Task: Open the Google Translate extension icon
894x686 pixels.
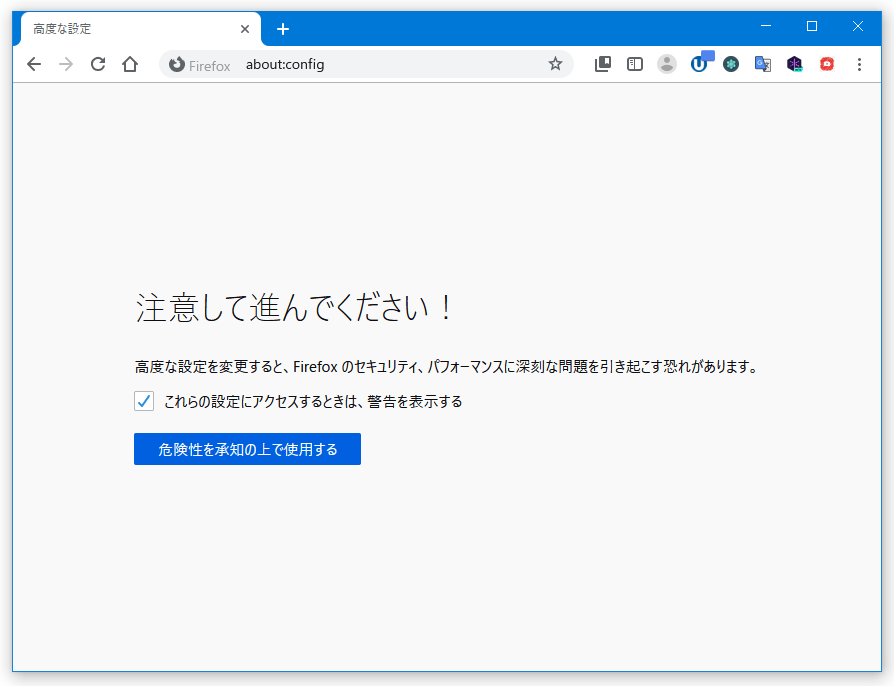Action: pos(763,64)
